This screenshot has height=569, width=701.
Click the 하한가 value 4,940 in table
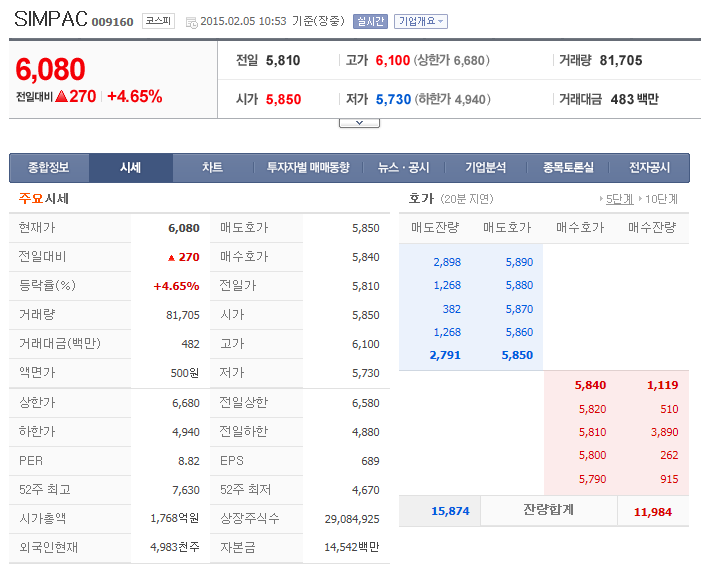click(x=186, y=432)
